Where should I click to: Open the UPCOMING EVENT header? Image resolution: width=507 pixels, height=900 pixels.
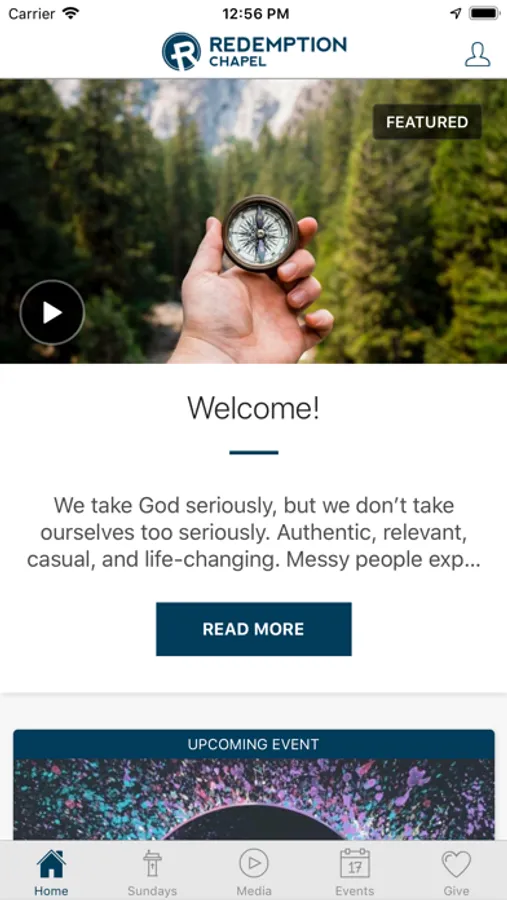click(x=254, y=744)
